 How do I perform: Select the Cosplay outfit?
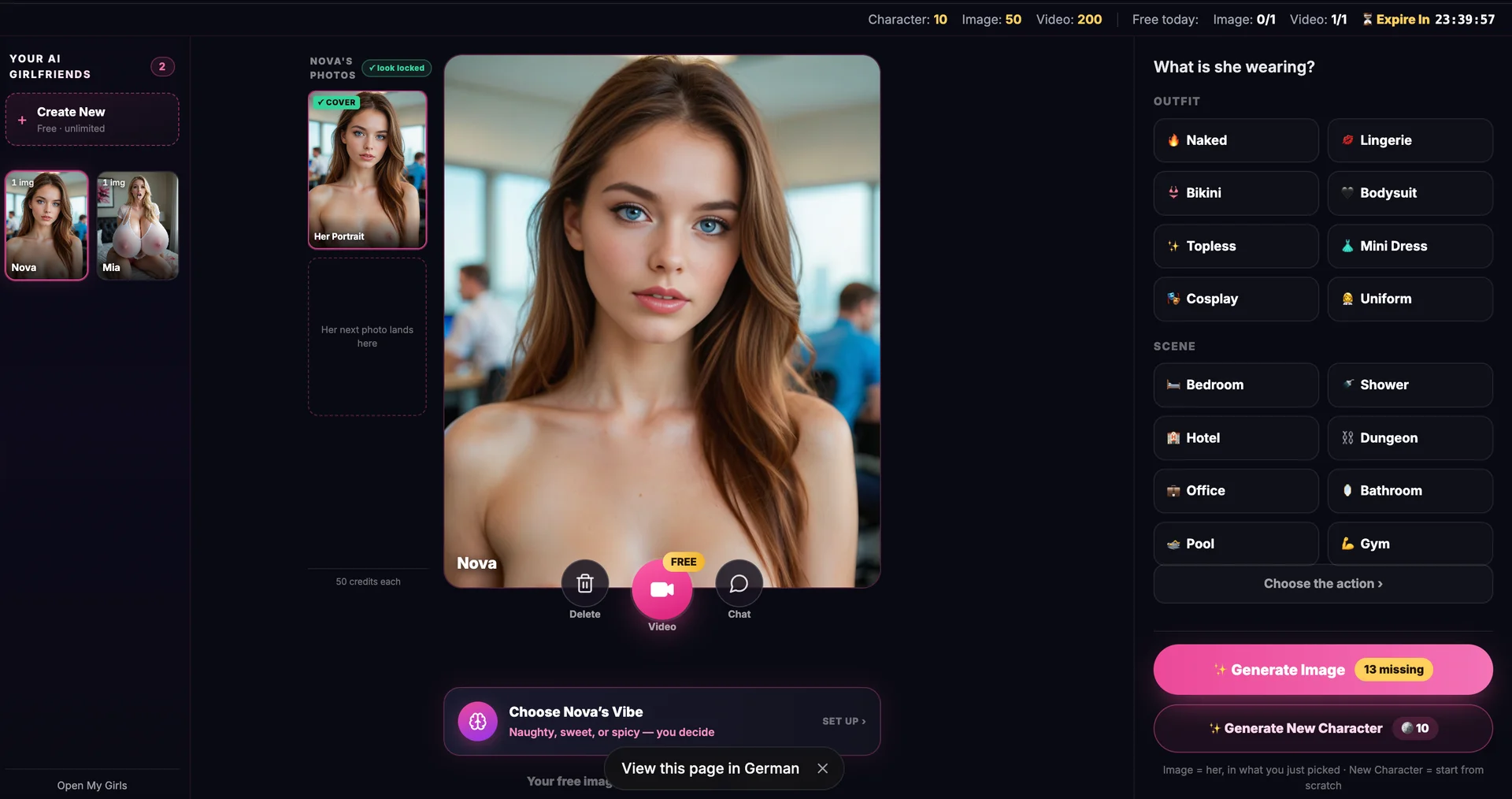1236,299
